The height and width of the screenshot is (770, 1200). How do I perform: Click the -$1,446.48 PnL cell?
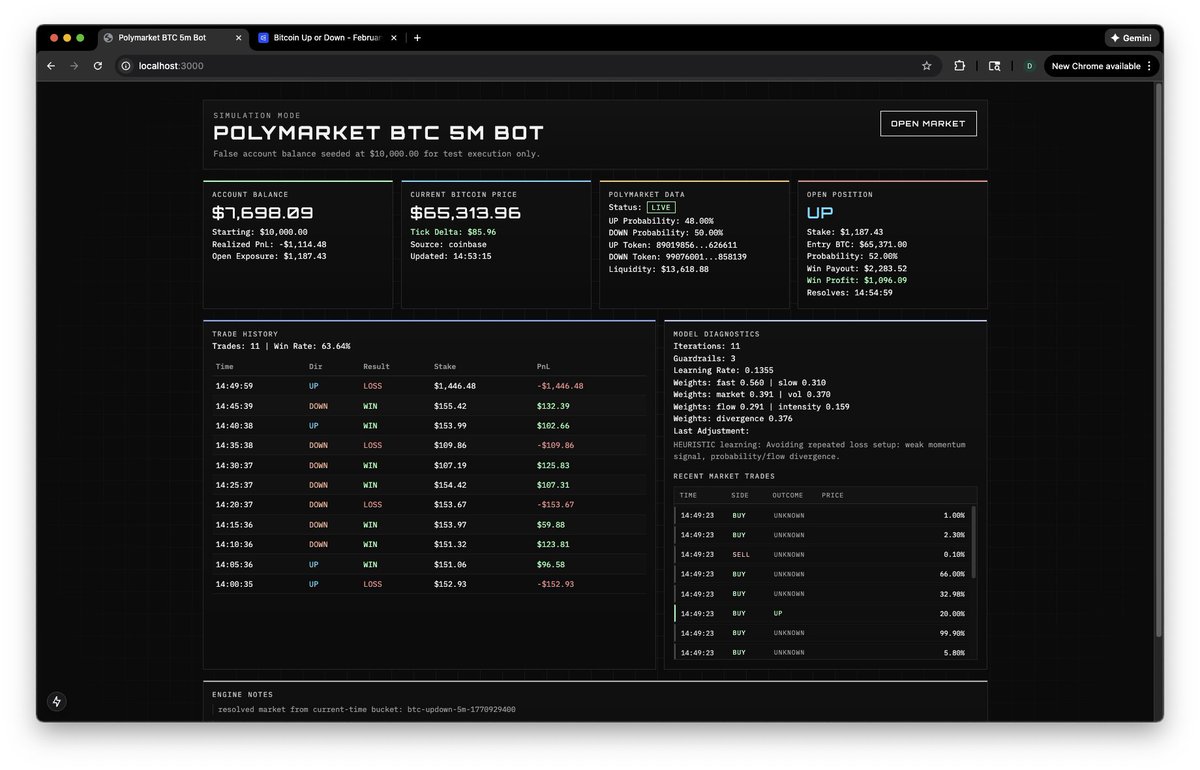560,386
